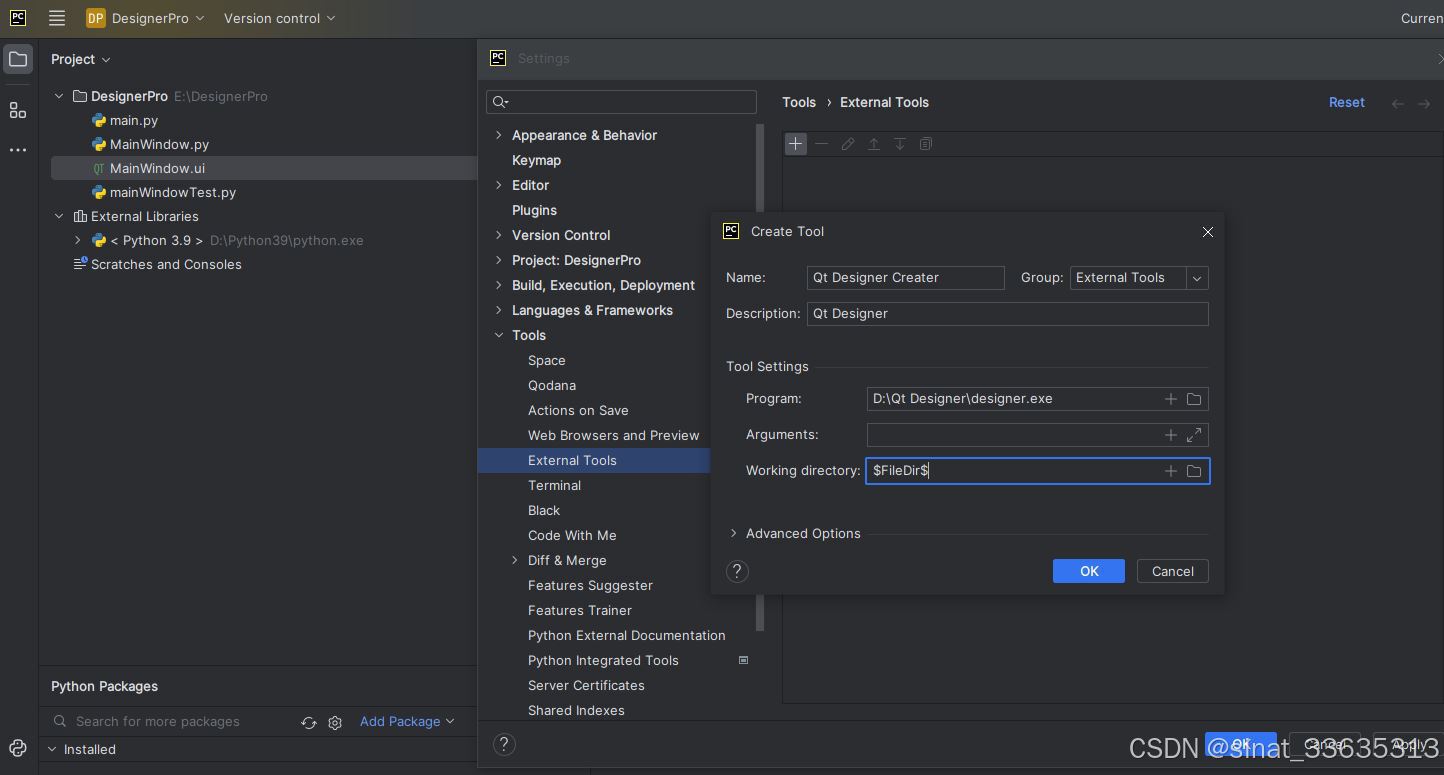
Task: Click the move down arrow toolbar icon
Action: click(899, 144)
